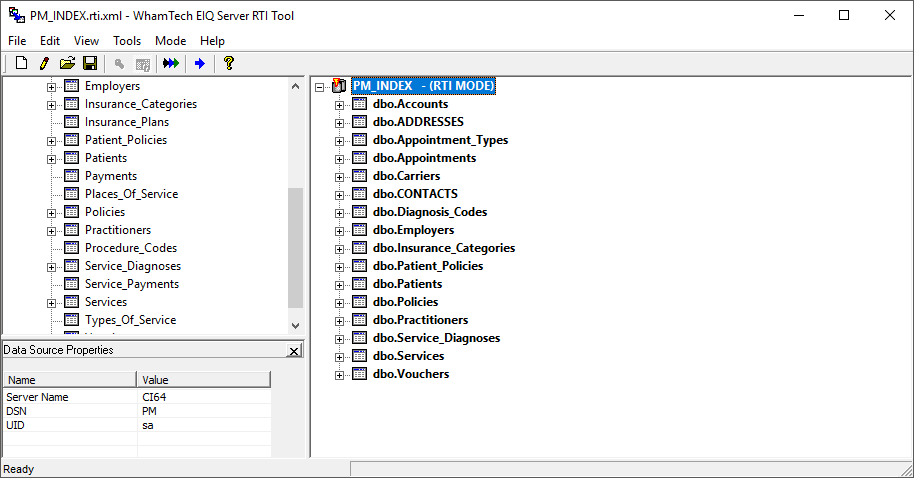Click the table icon beside dbo.Patients
The image size is (914, 478).
[x=360, y=283]
